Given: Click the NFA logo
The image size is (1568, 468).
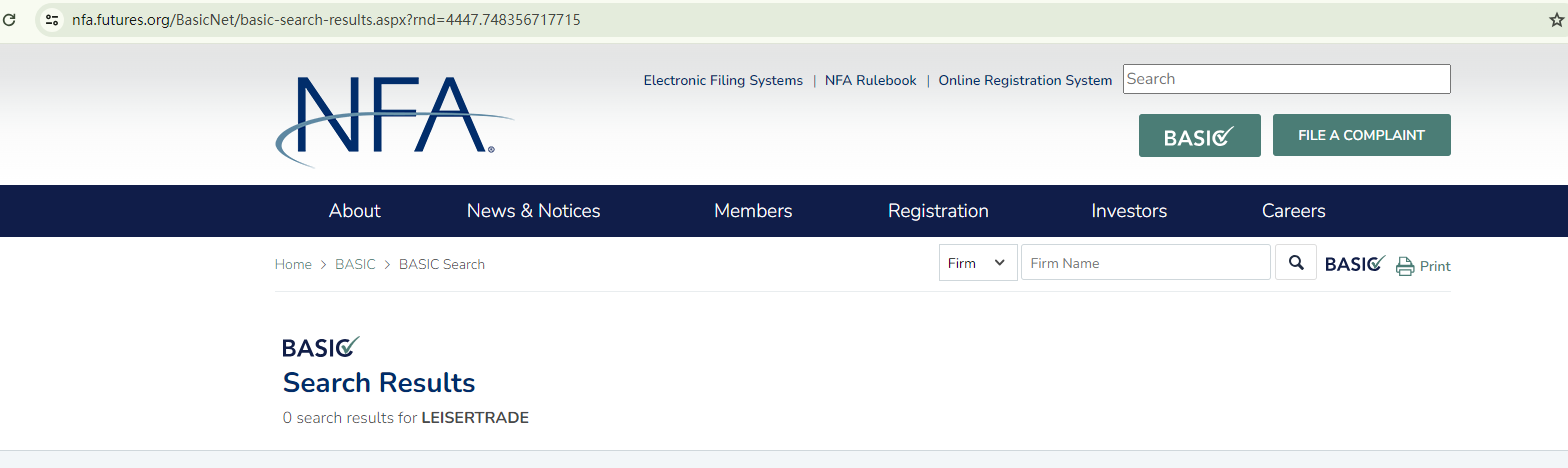Looking at the screenshot, I should 392,117.
